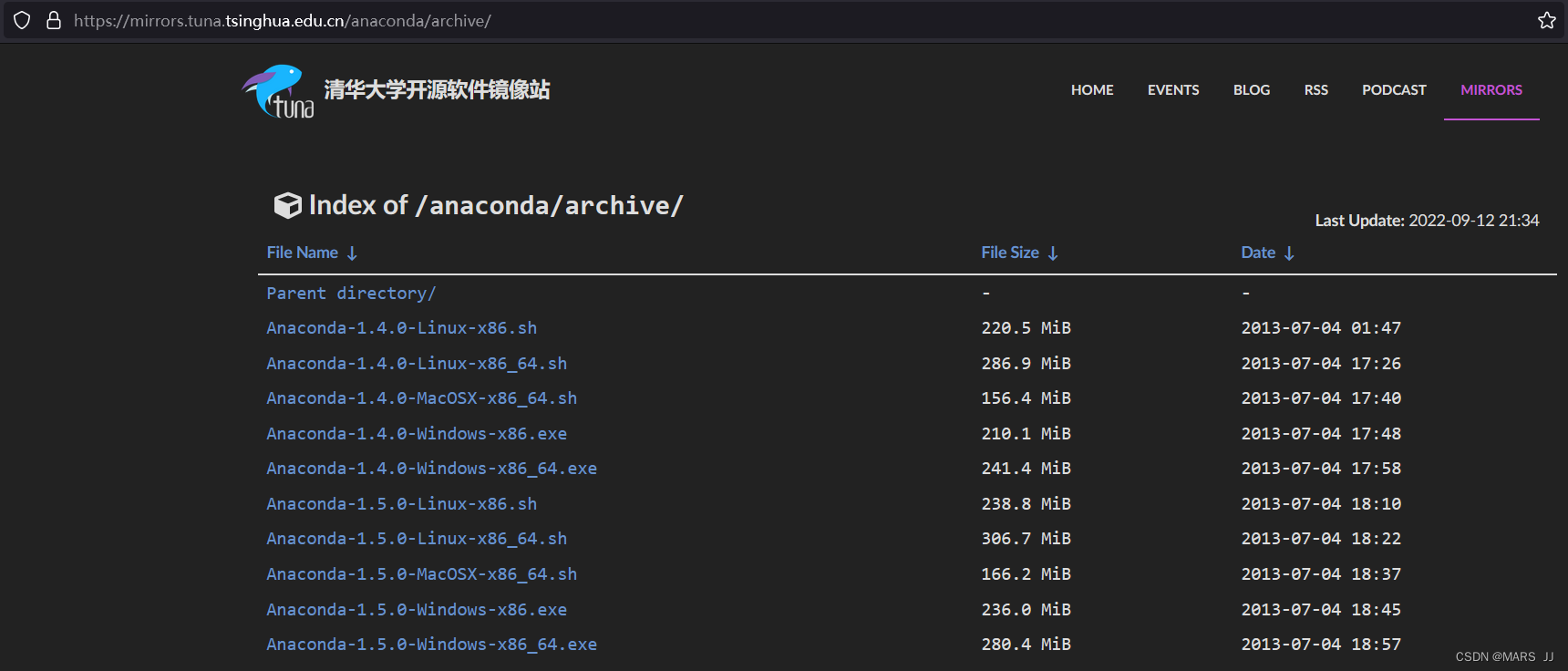Download Anaconda-1.5.0-Linux-x86_64.sh
This screenshot has height=671, width=1568.
pyautogui.click(x=417, y=539)
